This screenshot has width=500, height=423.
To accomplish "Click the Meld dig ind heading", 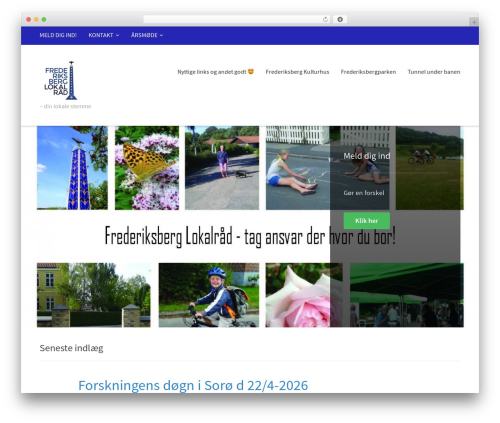I will (367, 156).
